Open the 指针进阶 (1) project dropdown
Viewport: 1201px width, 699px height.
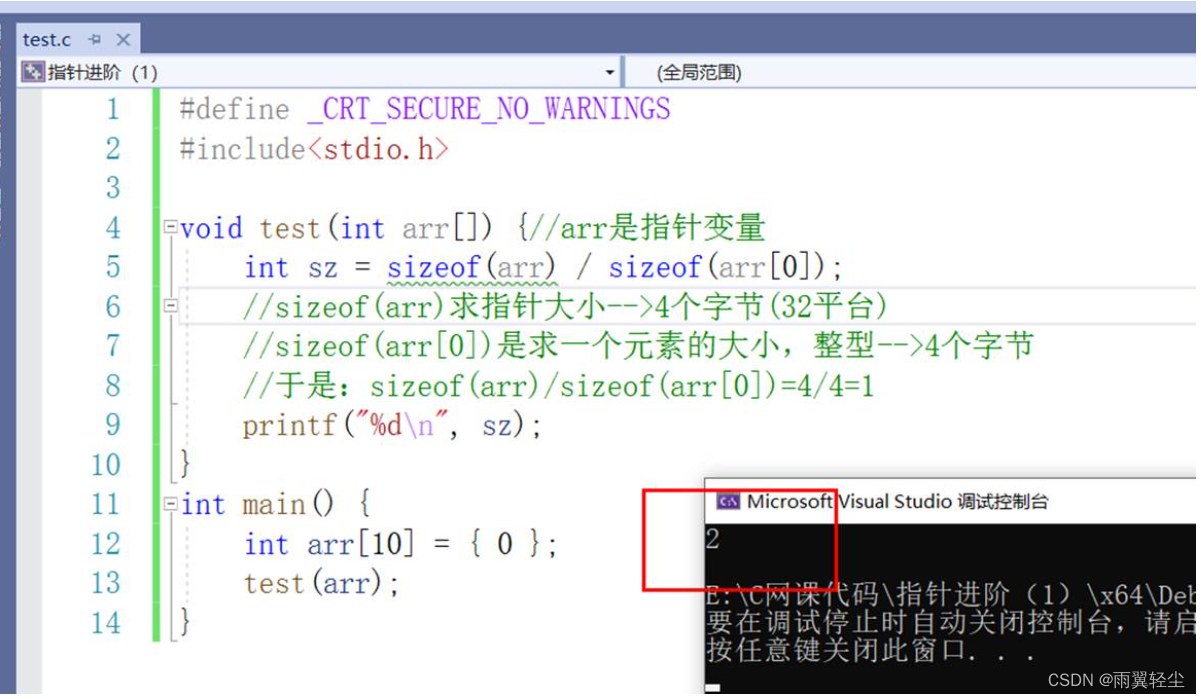point(610,73)
